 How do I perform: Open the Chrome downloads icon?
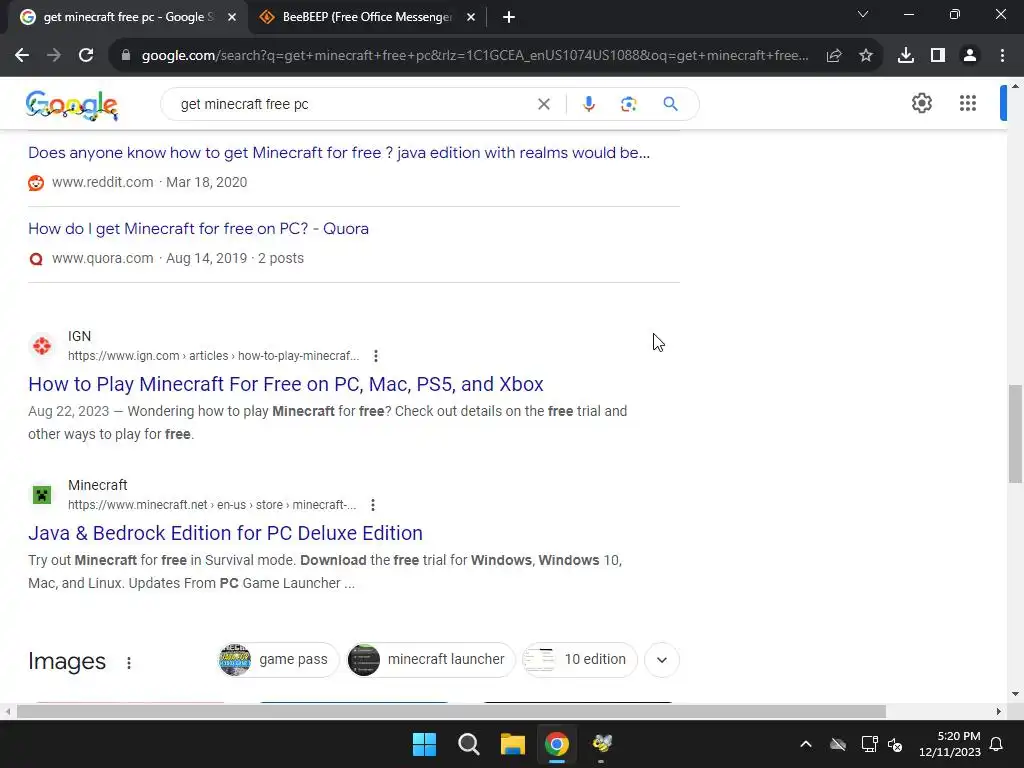point(905,56)
